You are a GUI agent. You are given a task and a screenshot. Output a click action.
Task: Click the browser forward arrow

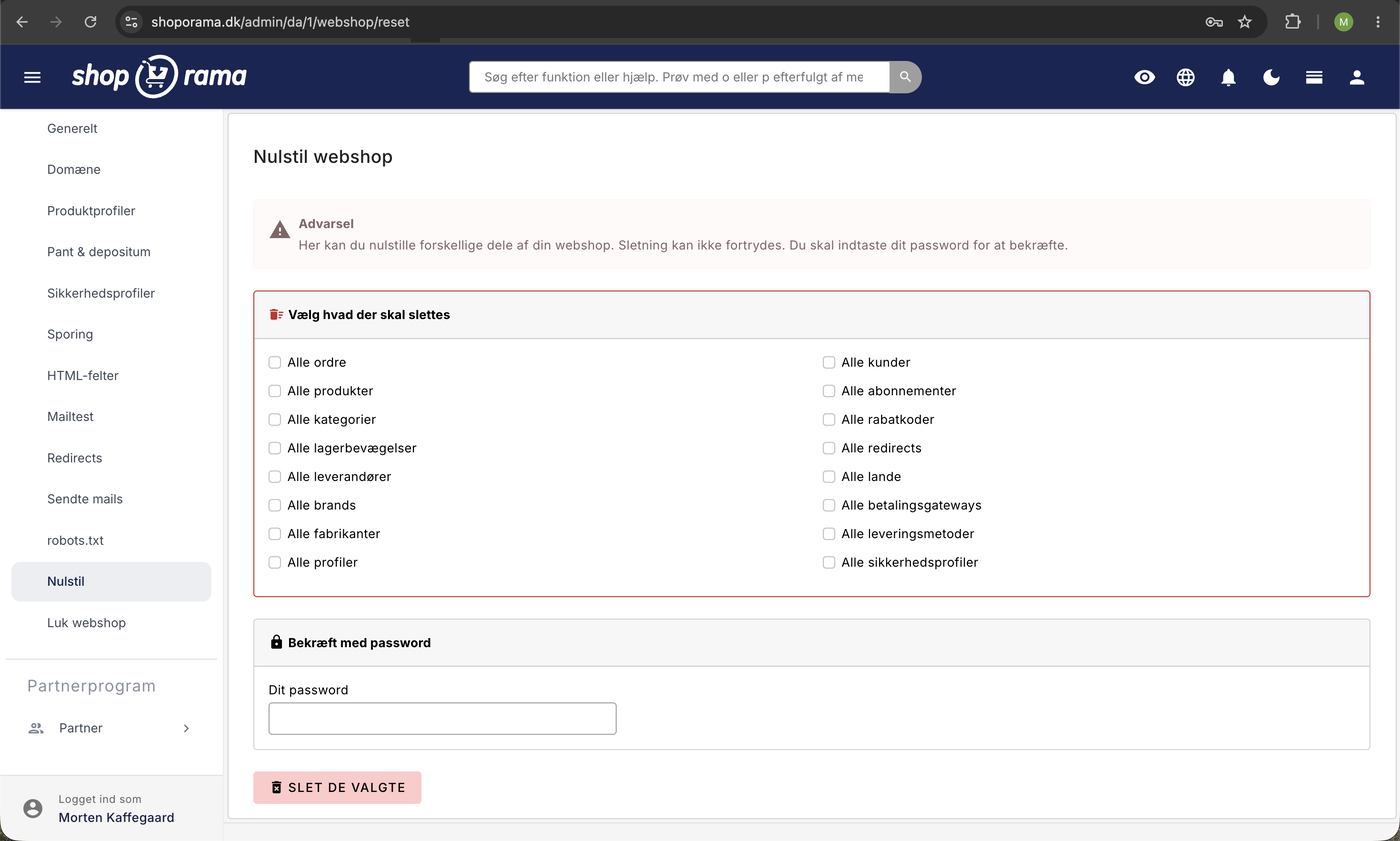pos(56,21)
